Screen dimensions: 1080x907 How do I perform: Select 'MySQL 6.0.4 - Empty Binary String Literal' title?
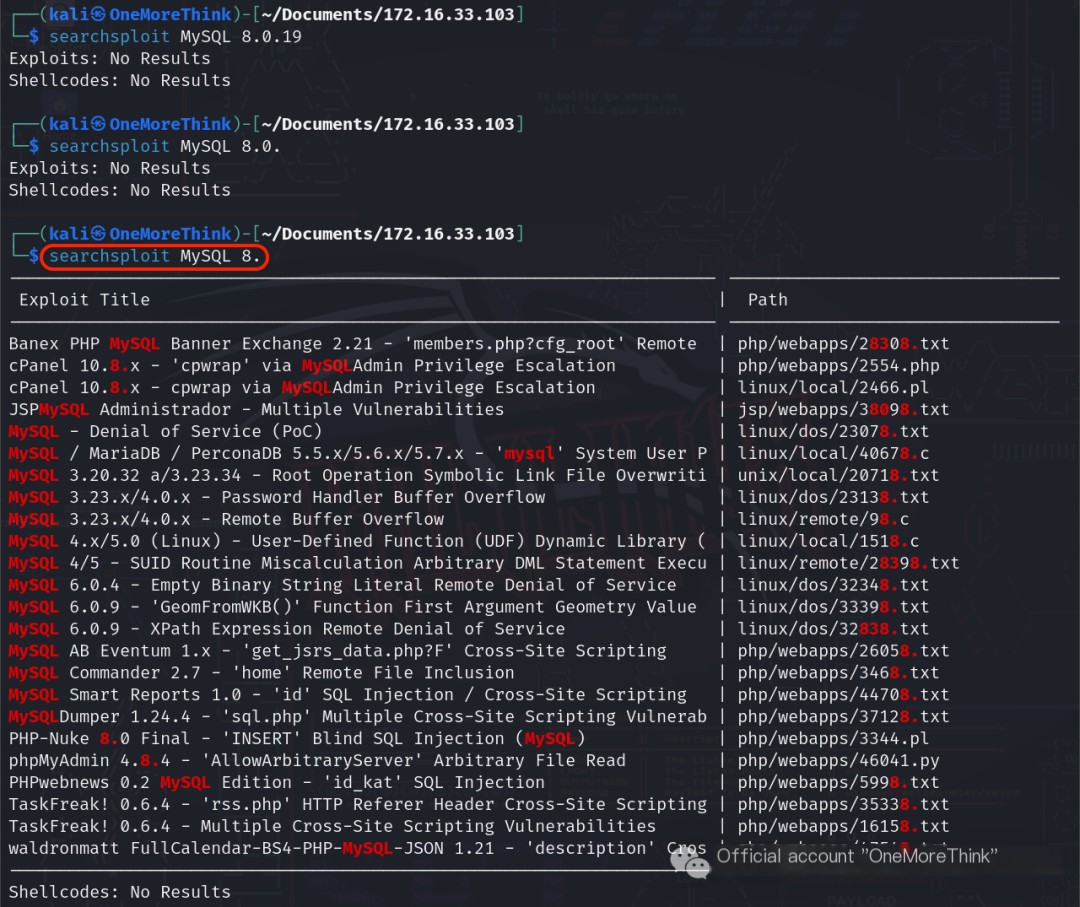pos(342,586)
